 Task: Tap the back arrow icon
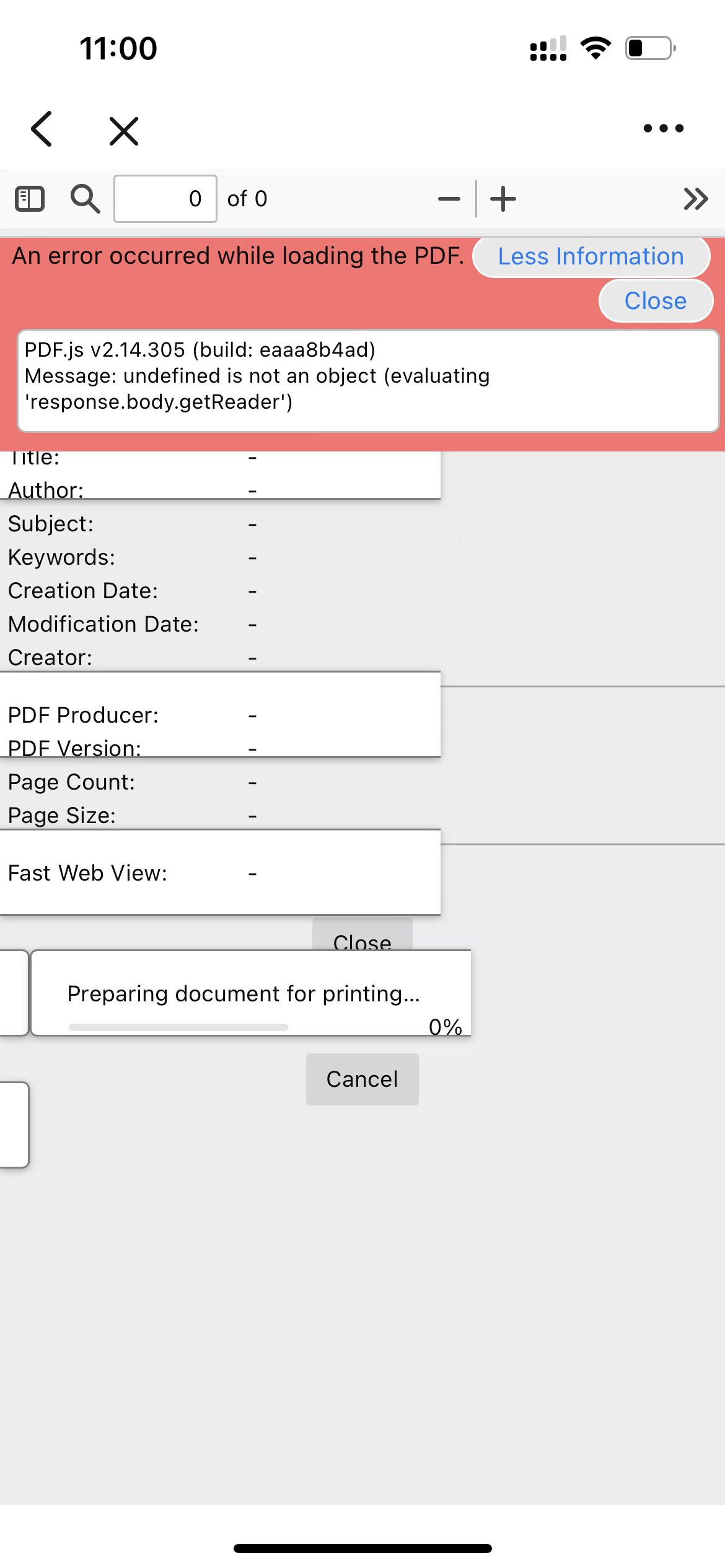[42, 129]
